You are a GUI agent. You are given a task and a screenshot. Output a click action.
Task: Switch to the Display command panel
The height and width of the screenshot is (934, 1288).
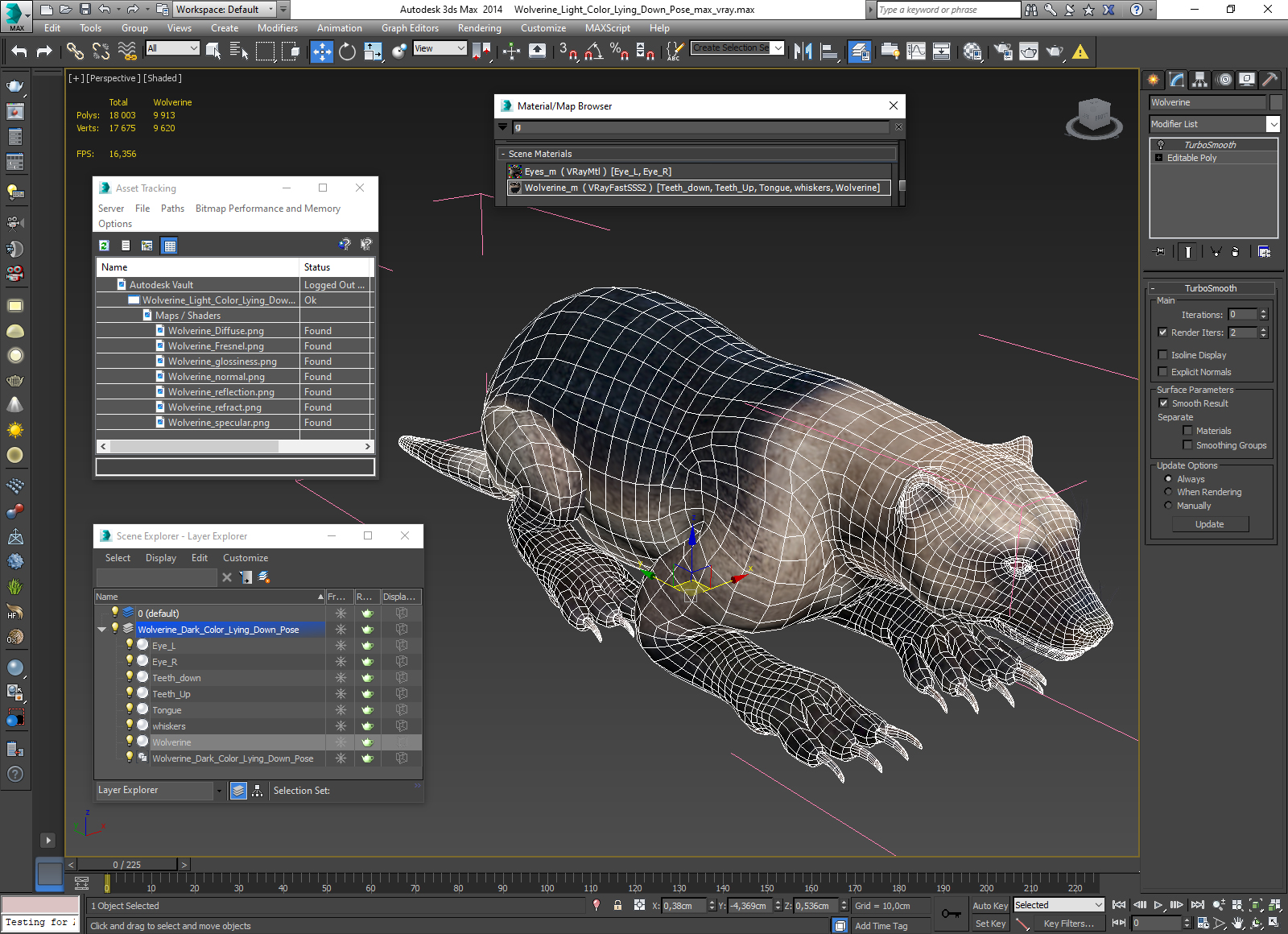click(1247, 79)
